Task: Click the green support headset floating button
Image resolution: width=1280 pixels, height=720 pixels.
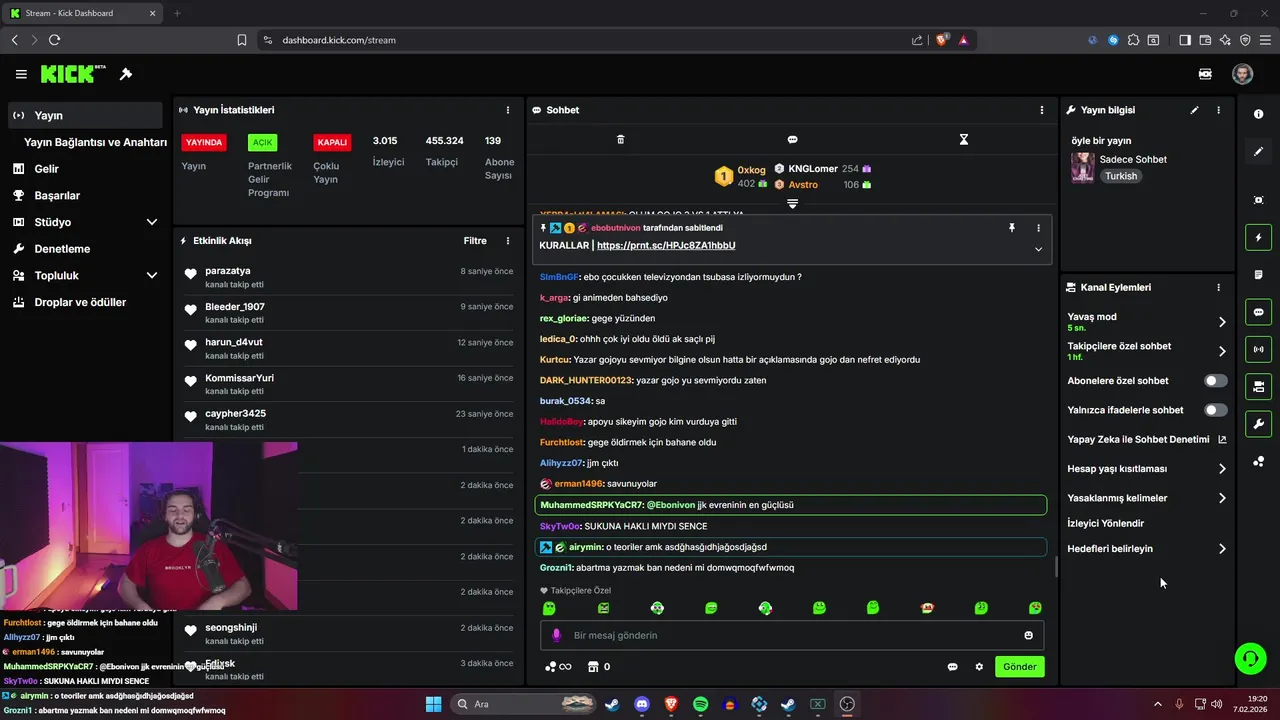Action: [x=1250, y=658]
